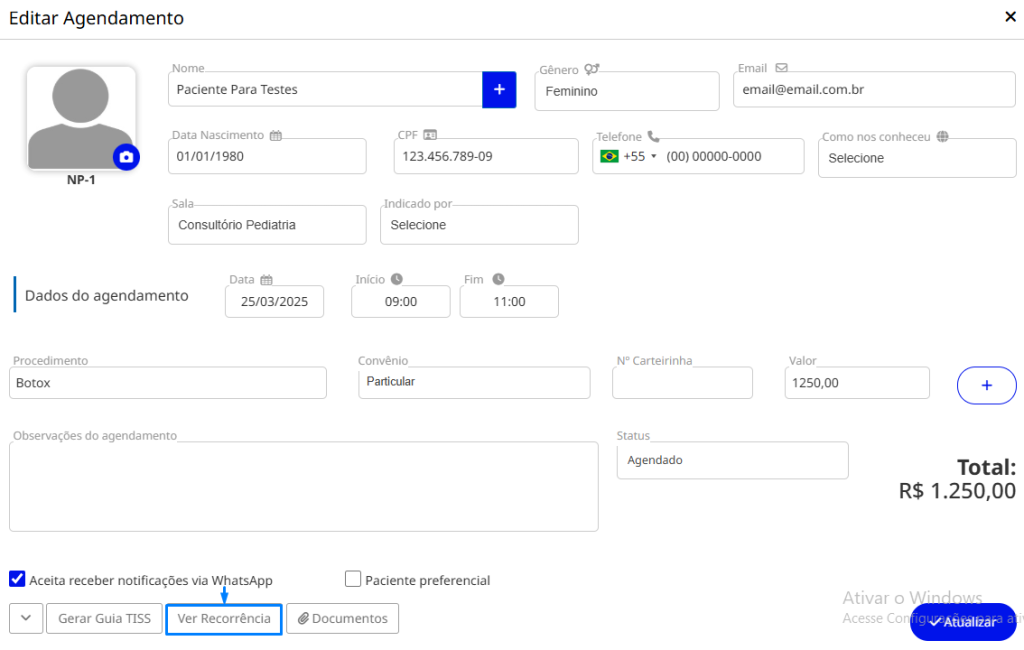Click the clock icon beside Fim
Image resolution: width=1024 pixels, height=650 pixels.
pyautogui.click(x=498, y=279)
